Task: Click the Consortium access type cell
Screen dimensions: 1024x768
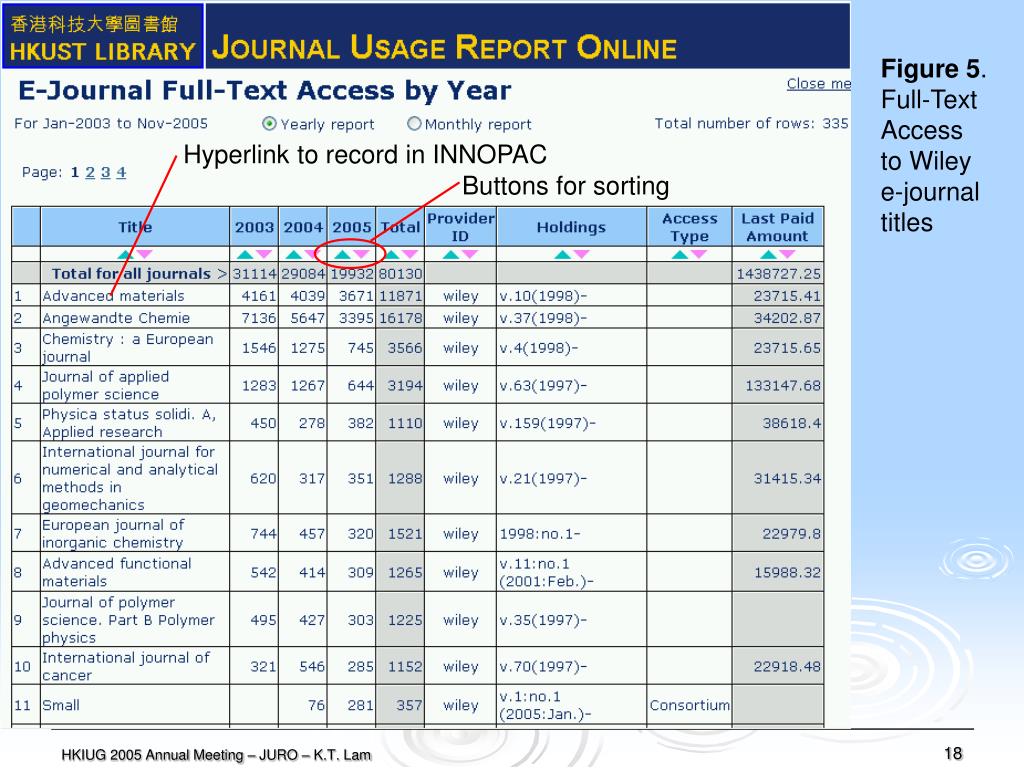Action: [x=690, y=705]
